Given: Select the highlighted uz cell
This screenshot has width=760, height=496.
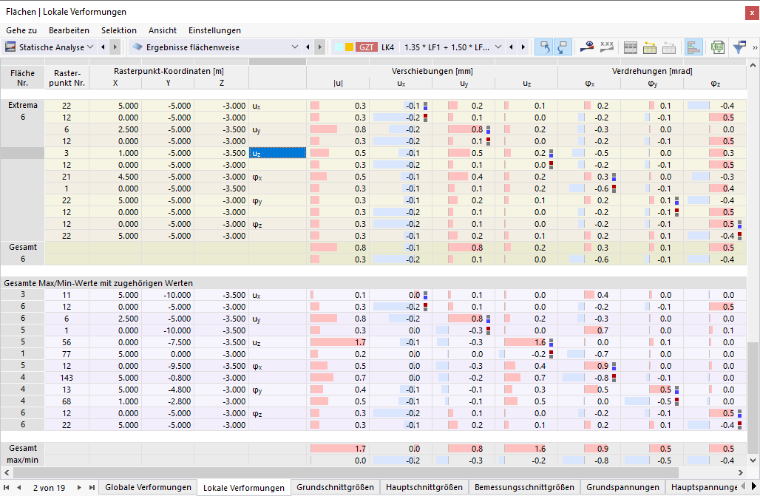Looking at the screenshot, I should pyautogui.click(x=277, y=153).
